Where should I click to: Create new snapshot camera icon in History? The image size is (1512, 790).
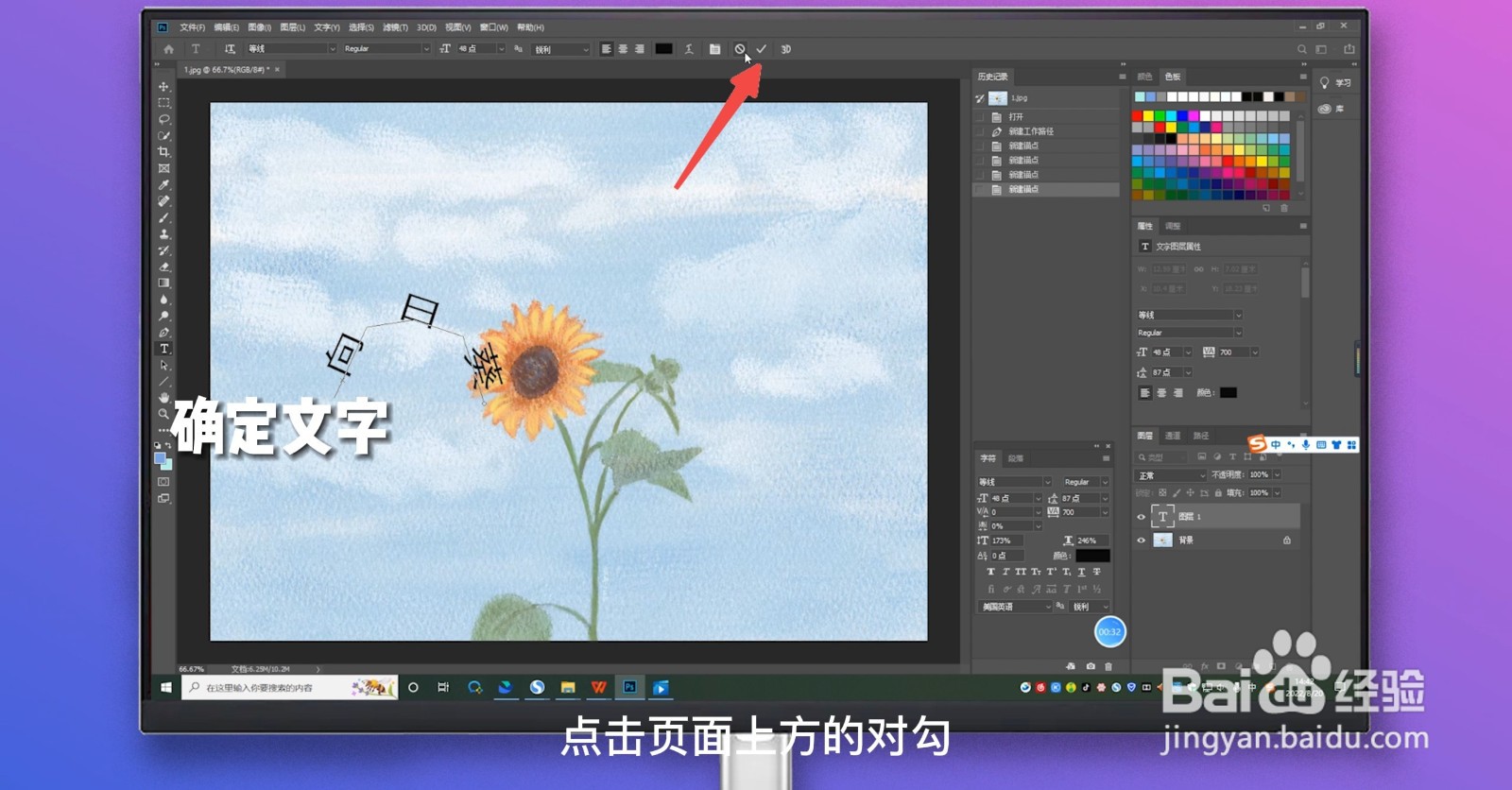coord(1091,666)
